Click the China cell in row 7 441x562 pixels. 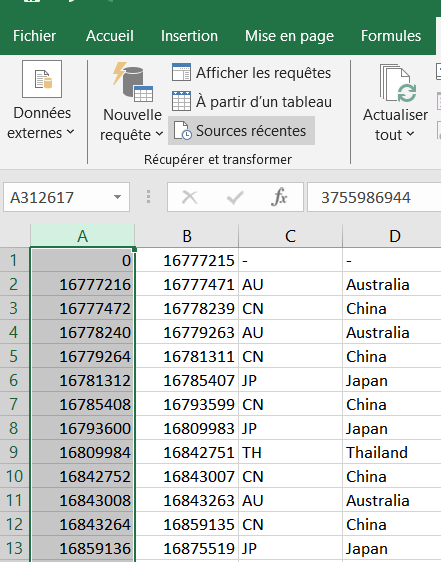(x=392, y=404)
